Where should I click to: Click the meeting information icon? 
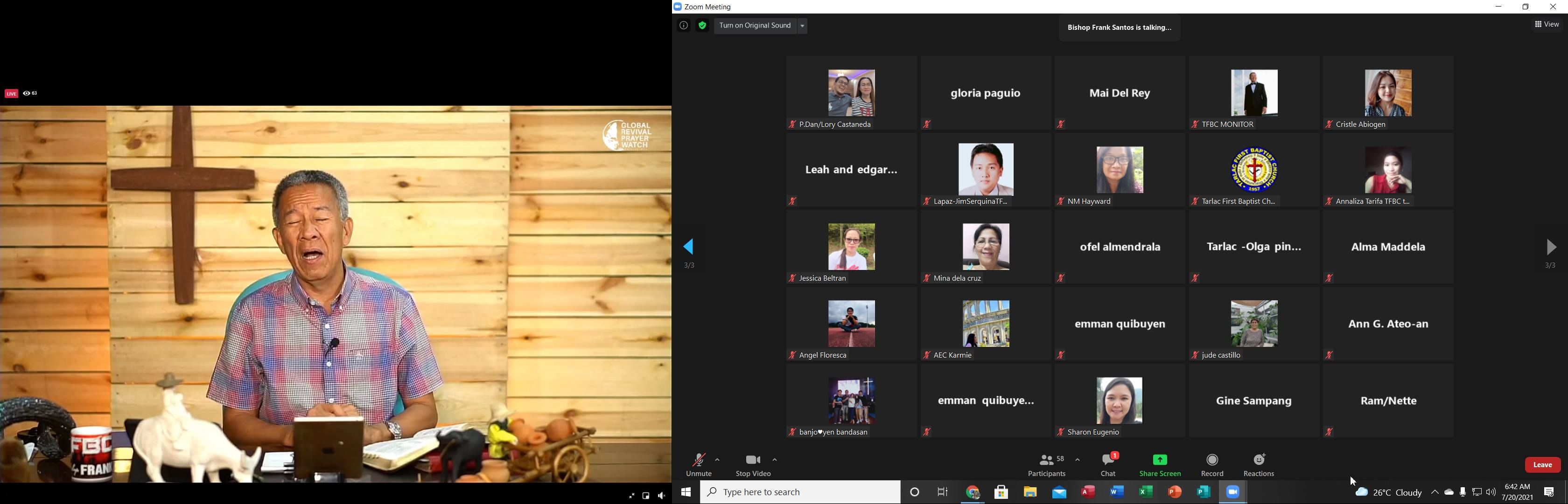coord(684,26)
